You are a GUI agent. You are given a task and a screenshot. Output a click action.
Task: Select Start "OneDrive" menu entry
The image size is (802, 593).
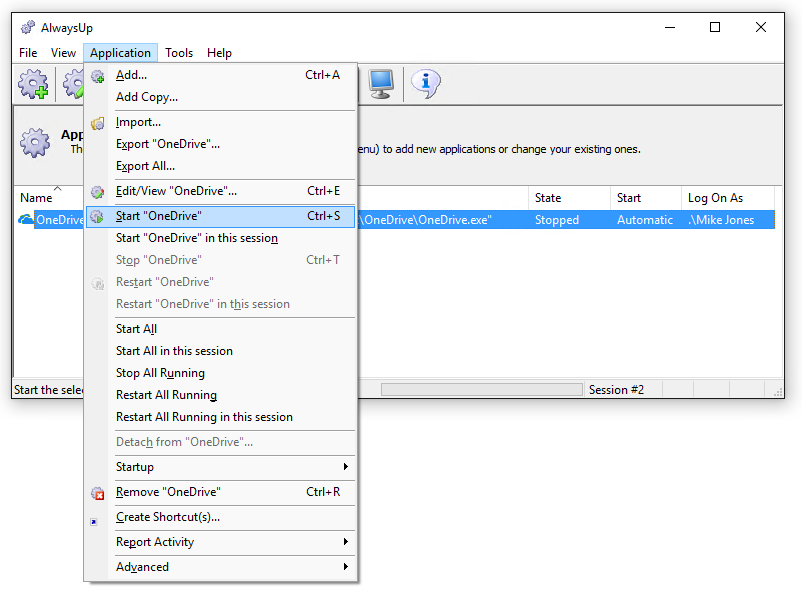coord(220,216)
